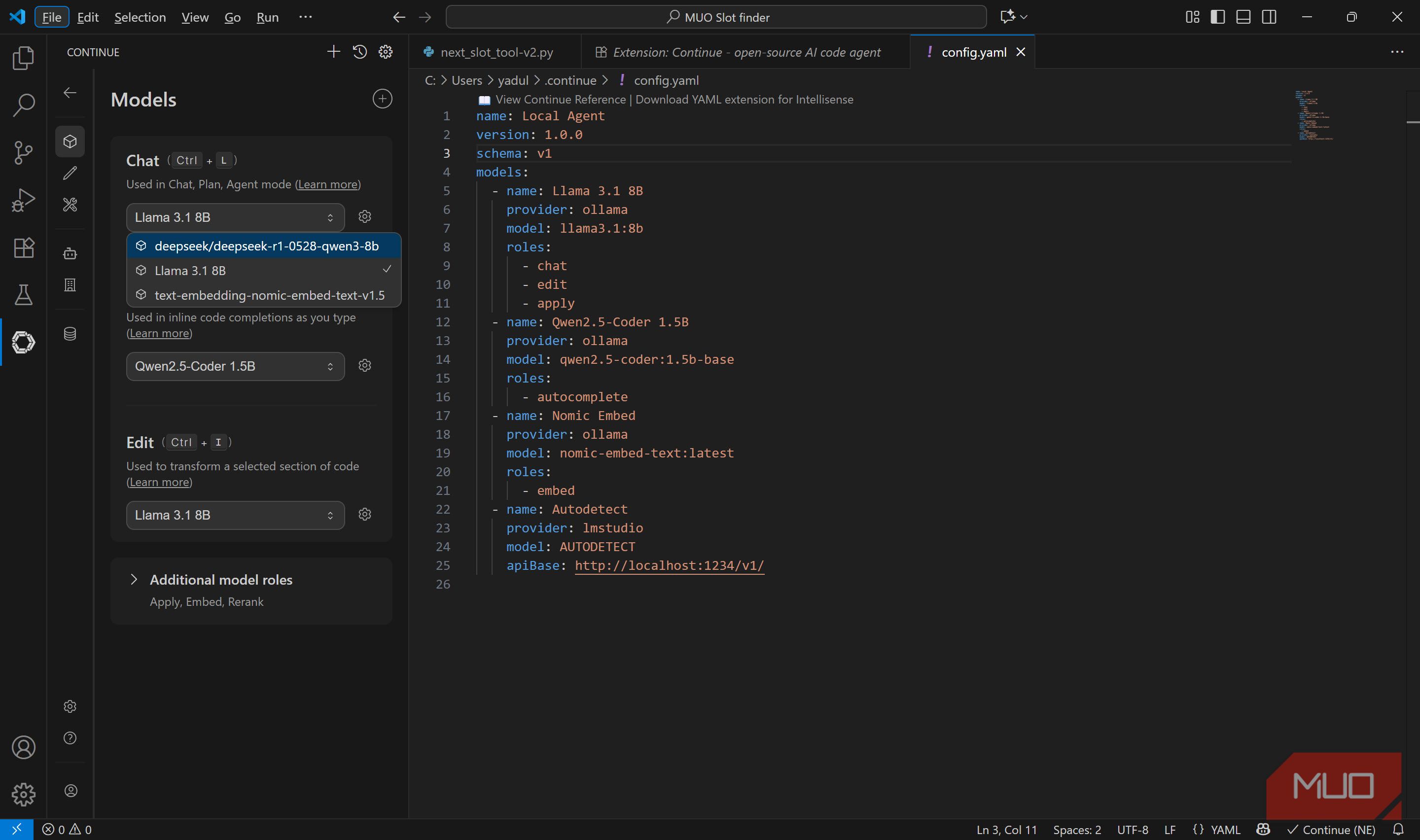Open View Continue Reference link
Viewport: 1420px width, 840px height.
click(560, 100)
